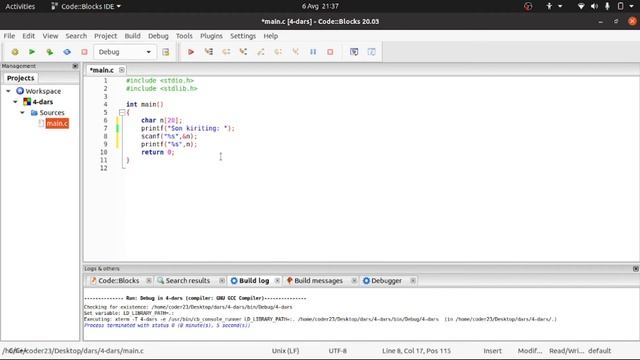Click the Break debugger pause icon
The height and width of the screenshot is (360, 640).
[313, 52]
